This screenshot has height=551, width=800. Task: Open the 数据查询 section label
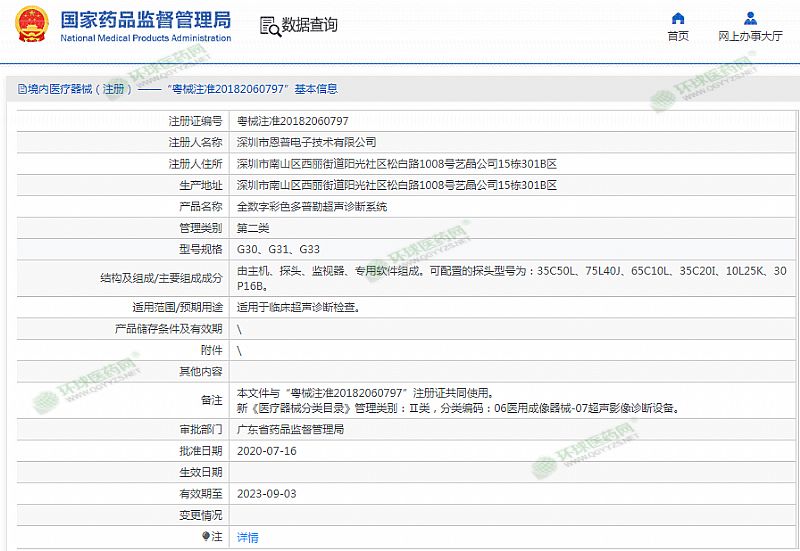point(309,25)
